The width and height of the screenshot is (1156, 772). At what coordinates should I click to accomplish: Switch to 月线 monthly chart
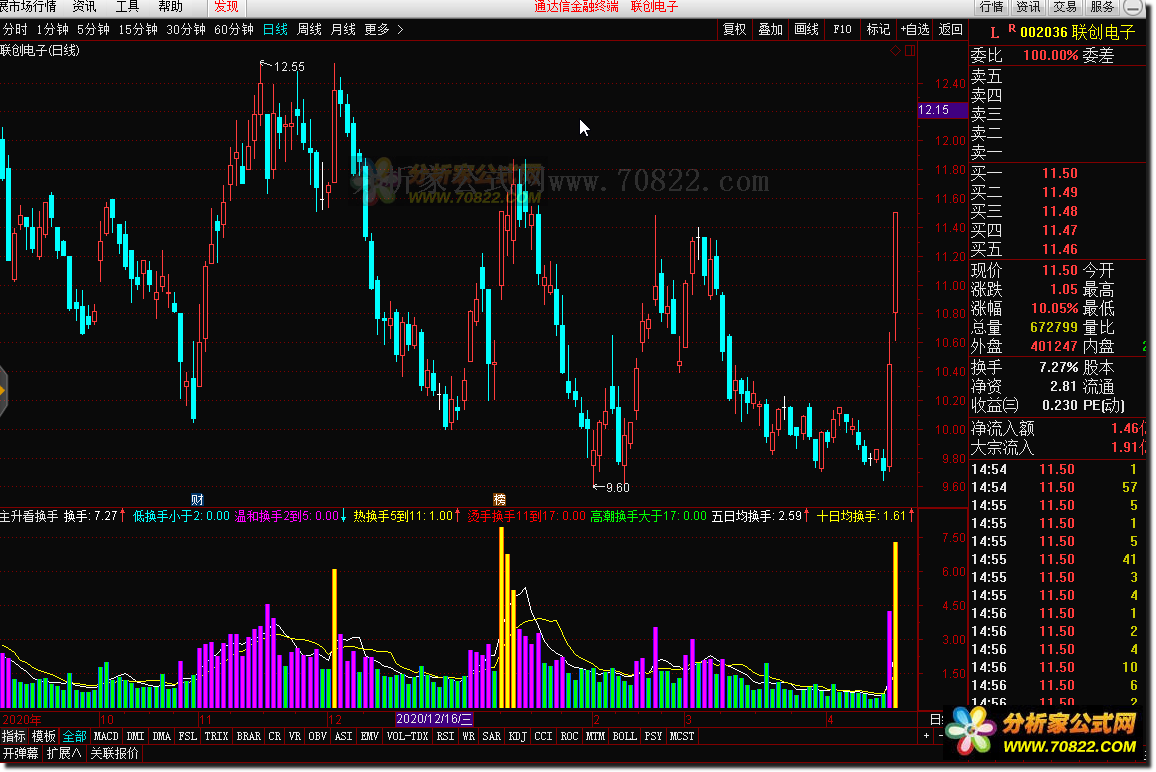pyautogui.click(x=343, y=29)
